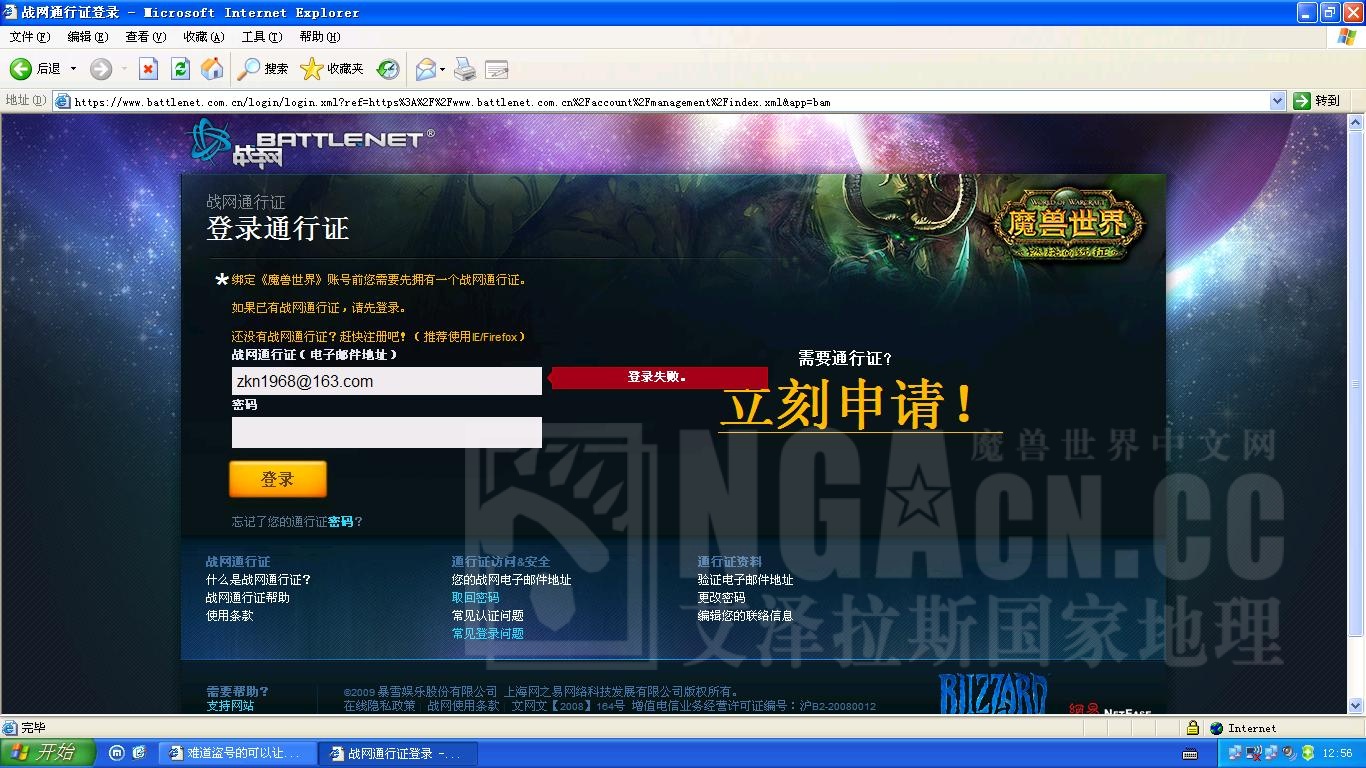Refresh the page using the toolbar icon
Image resolution: width=1366 pixels, height=768 pixels.
[180, 69]
